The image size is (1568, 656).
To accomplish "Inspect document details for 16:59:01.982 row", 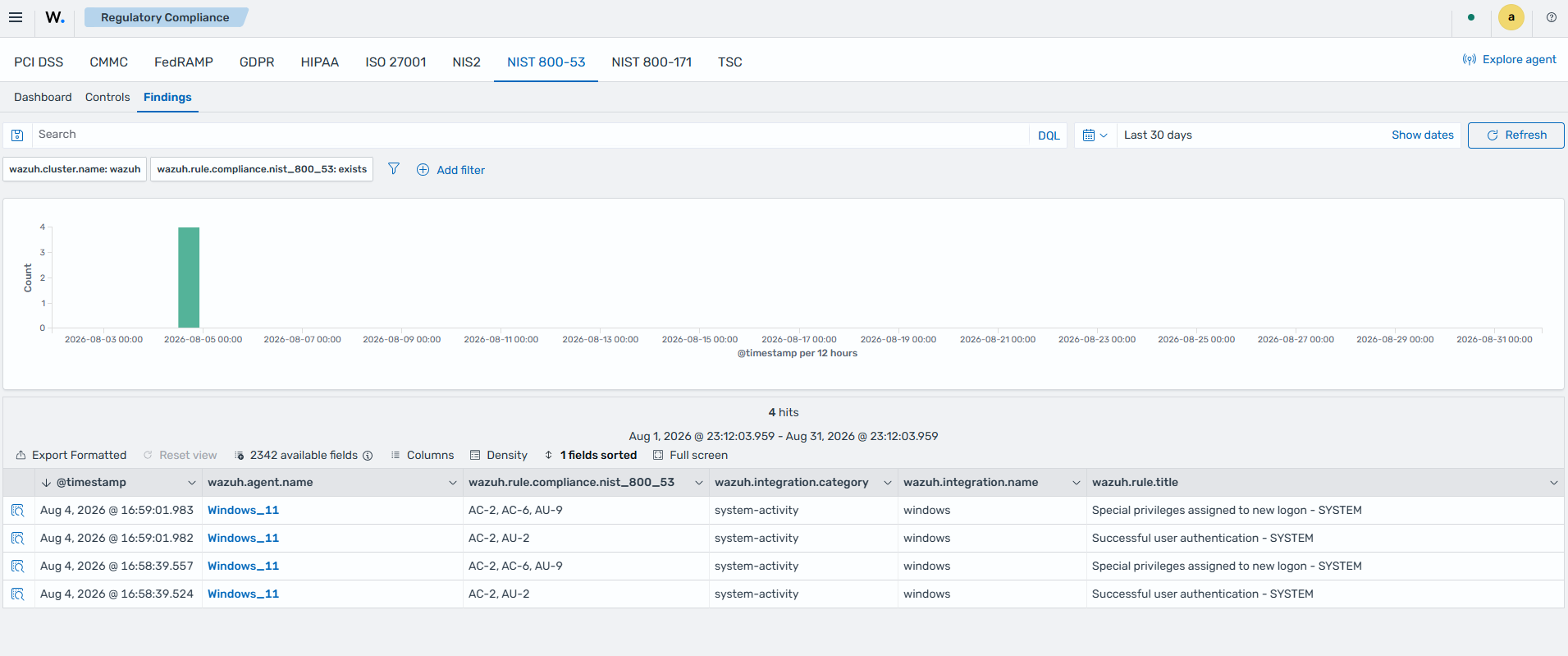I will click(x=18, y=539).
